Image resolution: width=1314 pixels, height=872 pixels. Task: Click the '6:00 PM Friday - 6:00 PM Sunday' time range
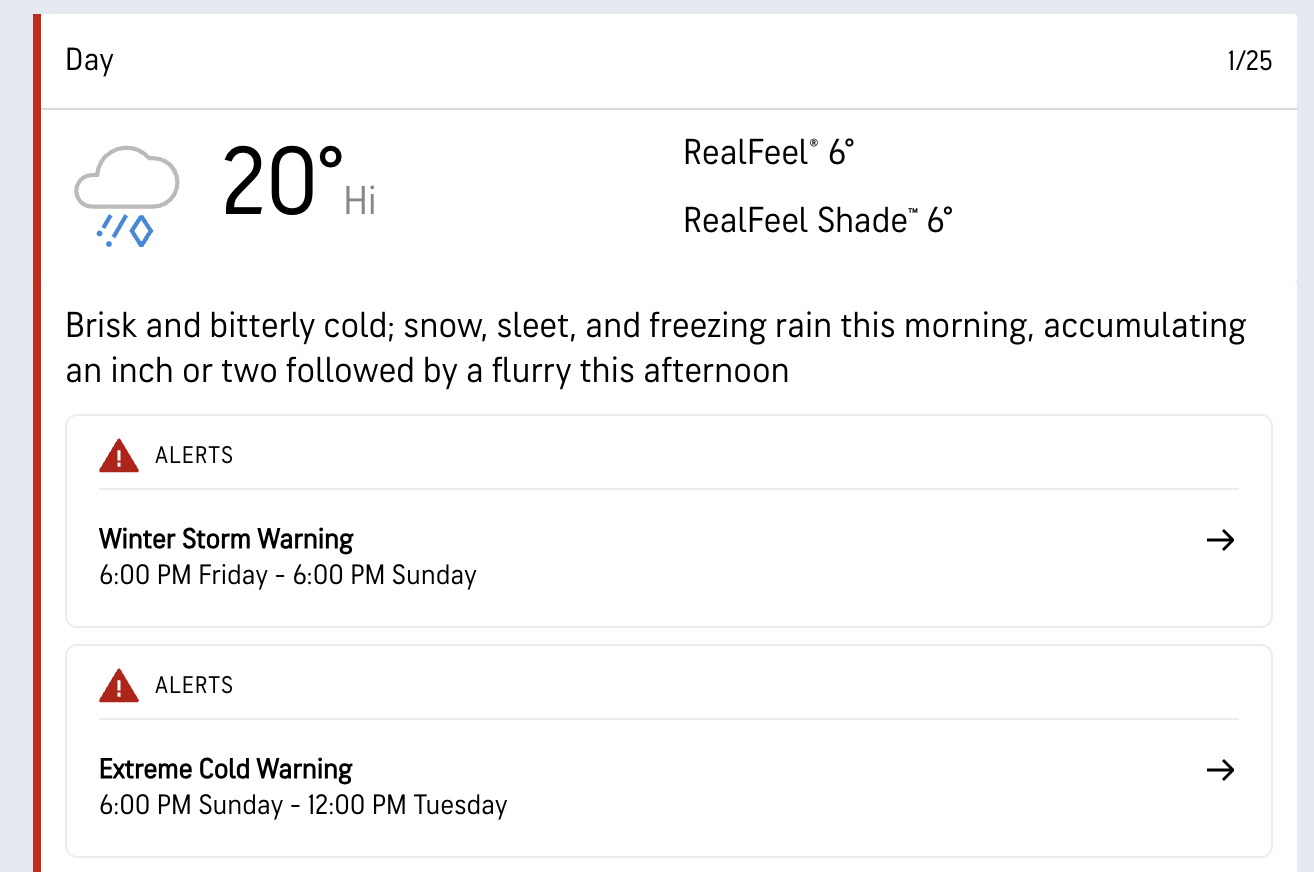(x=288, y=576)
